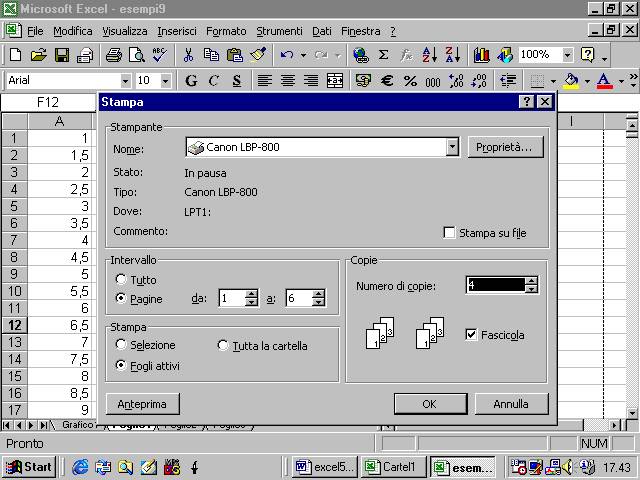
Task: Click the Undo arrow icon
Action: (x=287, y=55)
